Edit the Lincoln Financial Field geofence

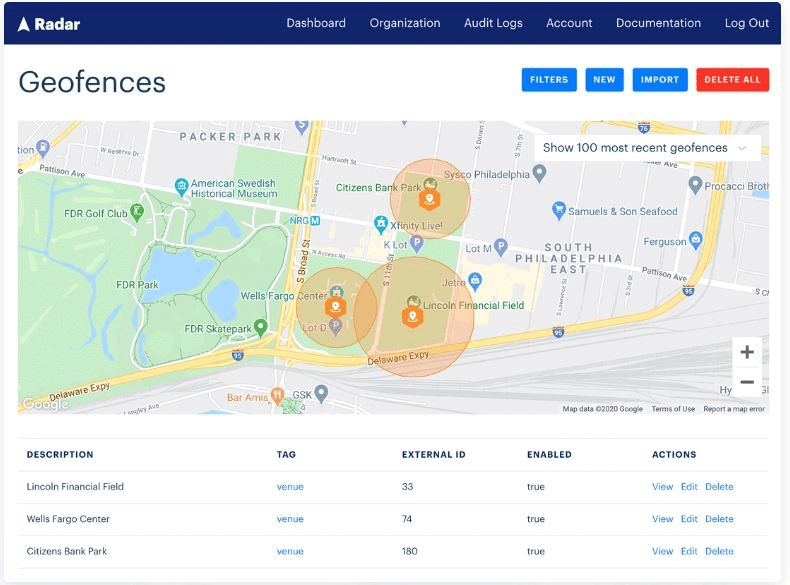pyautogui.click(x=689, y=487)
